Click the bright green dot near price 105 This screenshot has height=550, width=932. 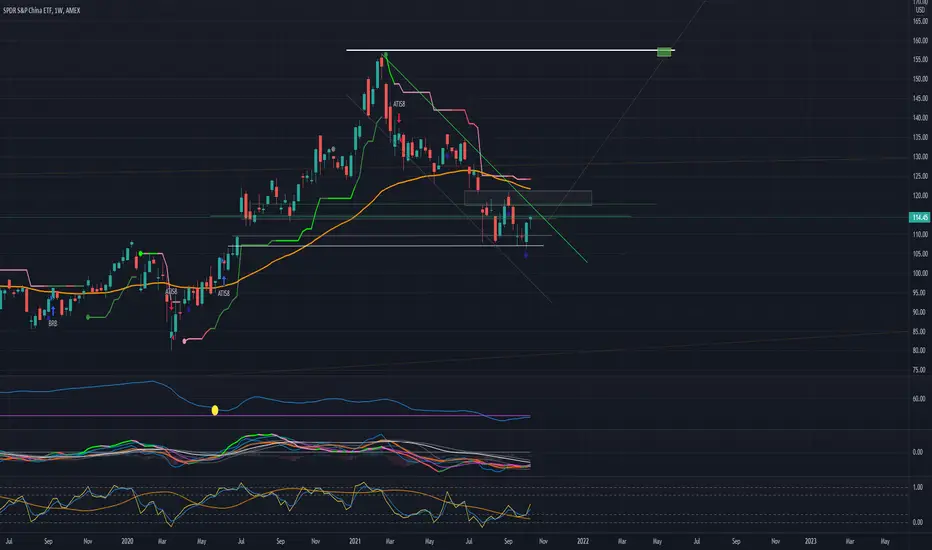141,254
